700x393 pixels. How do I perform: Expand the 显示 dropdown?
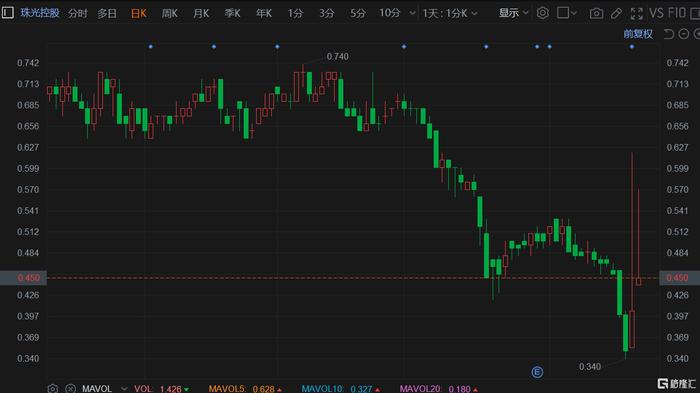[x=513, y=13]
